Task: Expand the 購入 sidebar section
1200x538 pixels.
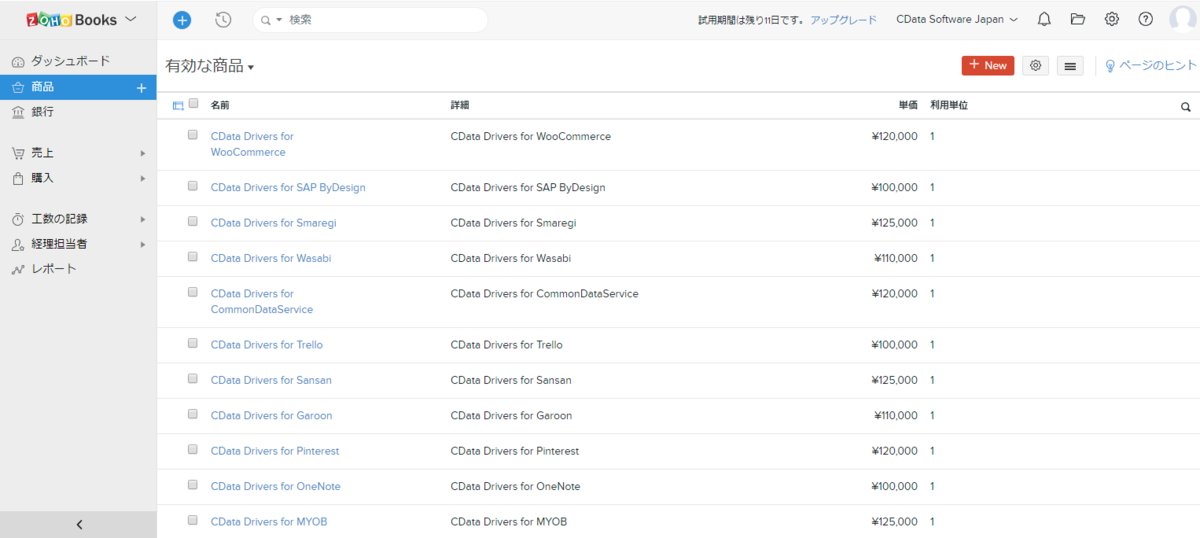Action: click(143, 178)
